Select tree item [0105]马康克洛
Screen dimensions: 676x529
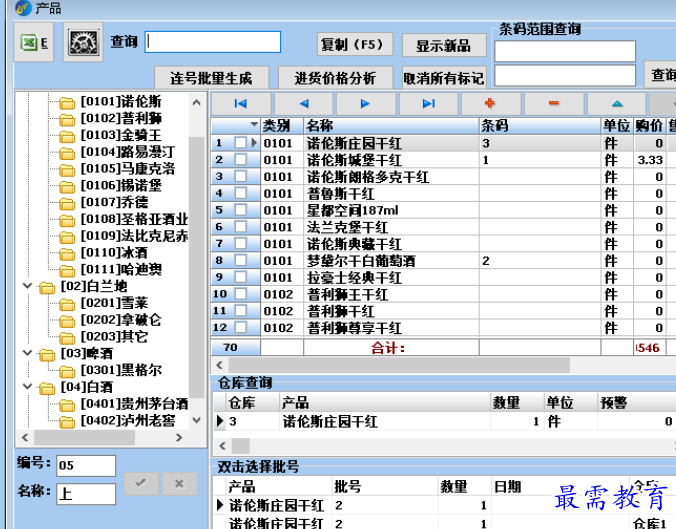pyautogui.click(x=128, y=168)
